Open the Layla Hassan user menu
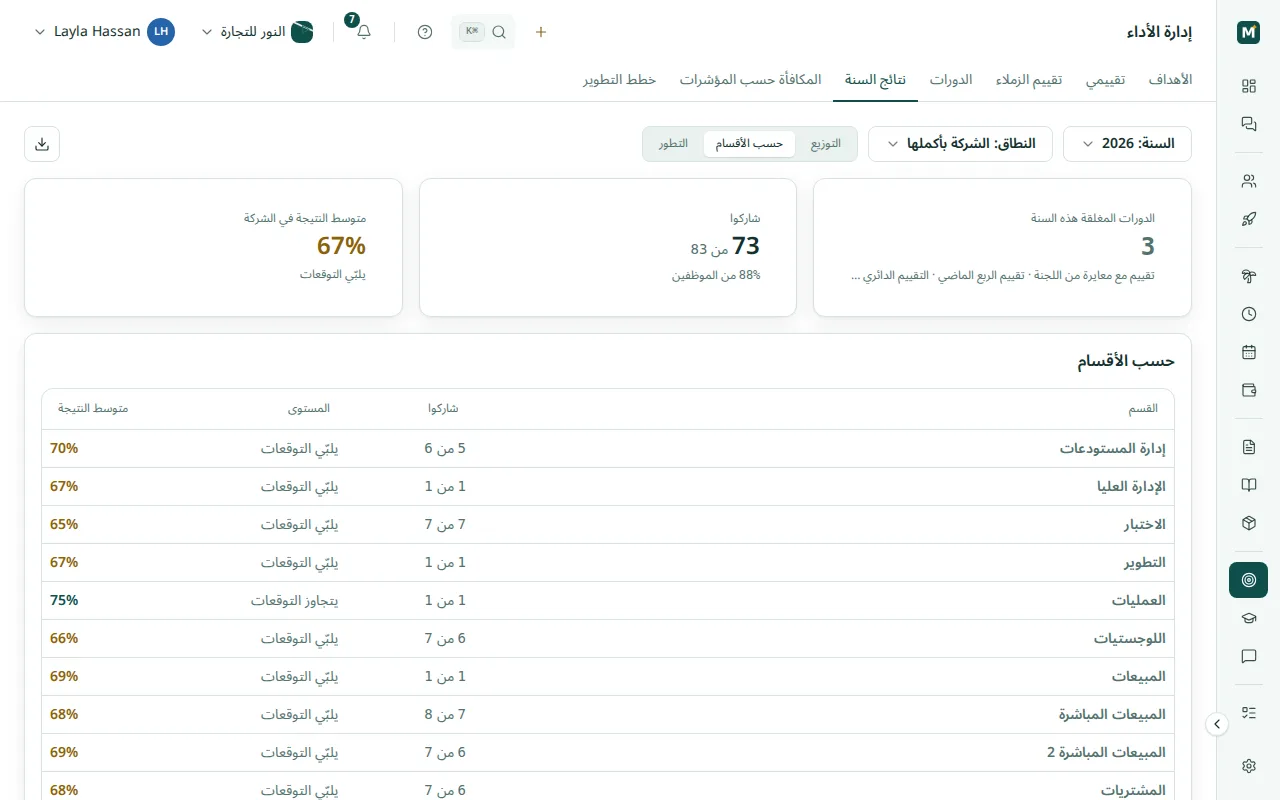This screenshot has height=800, width=1280. pos(104,32)
